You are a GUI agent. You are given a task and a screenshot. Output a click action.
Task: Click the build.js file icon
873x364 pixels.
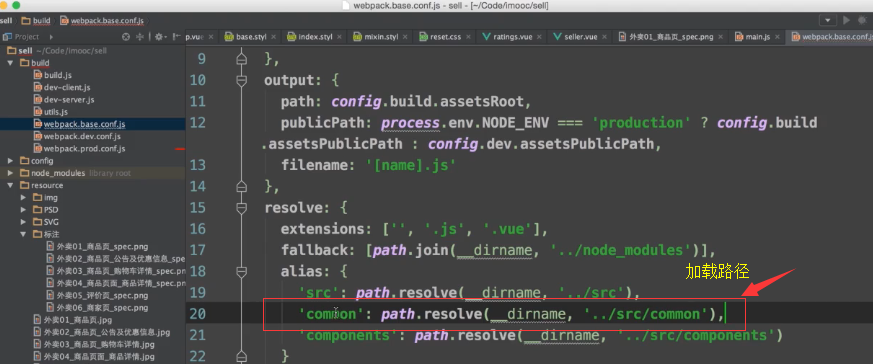coord(38,75)
